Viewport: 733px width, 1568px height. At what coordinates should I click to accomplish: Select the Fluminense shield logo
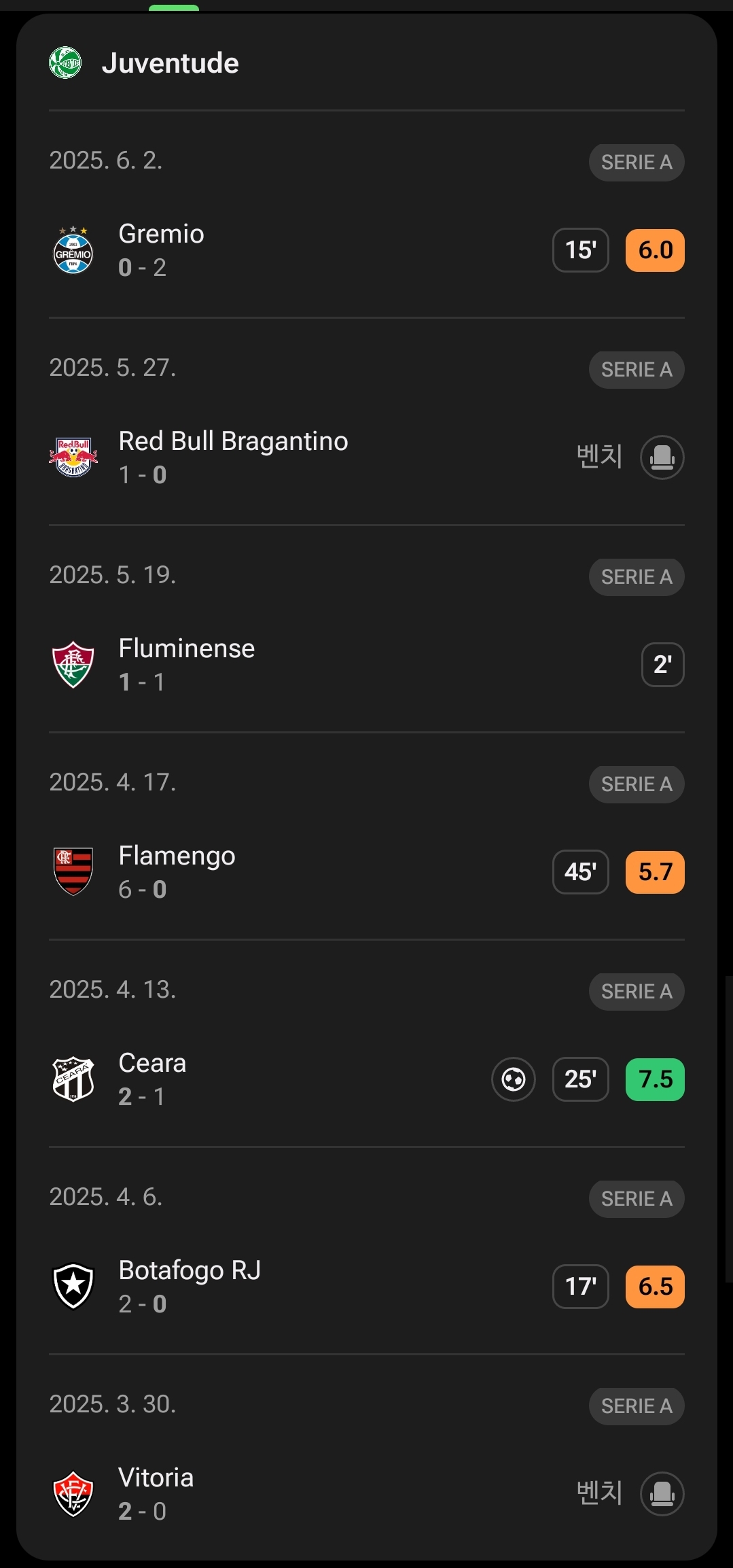coord(73,665)
